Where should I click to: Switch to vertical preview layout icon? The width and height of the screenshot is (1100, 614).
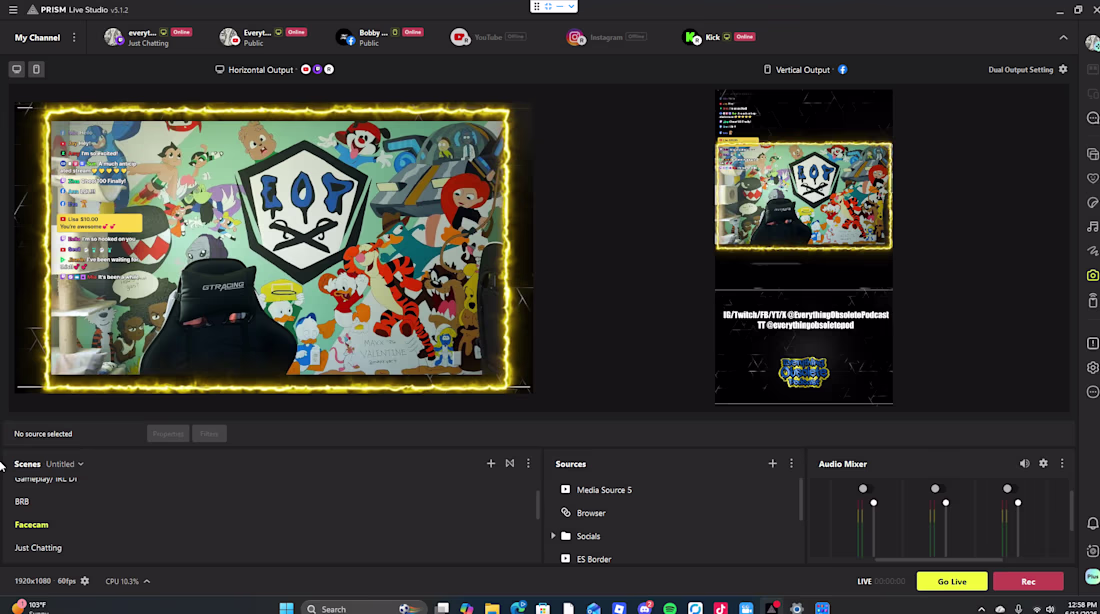pos(36,69)
